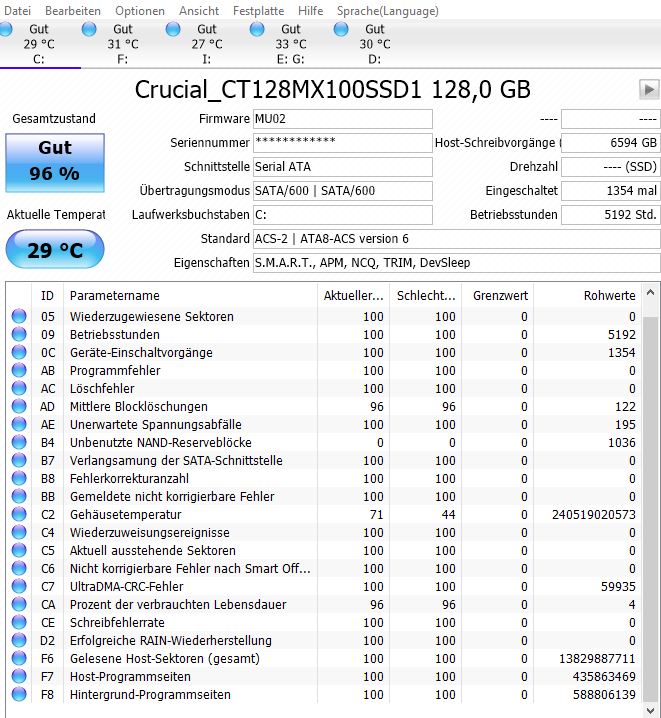Click the Rohwerte column header
This screenshot has width=661, height=718.
click(588, 296)
